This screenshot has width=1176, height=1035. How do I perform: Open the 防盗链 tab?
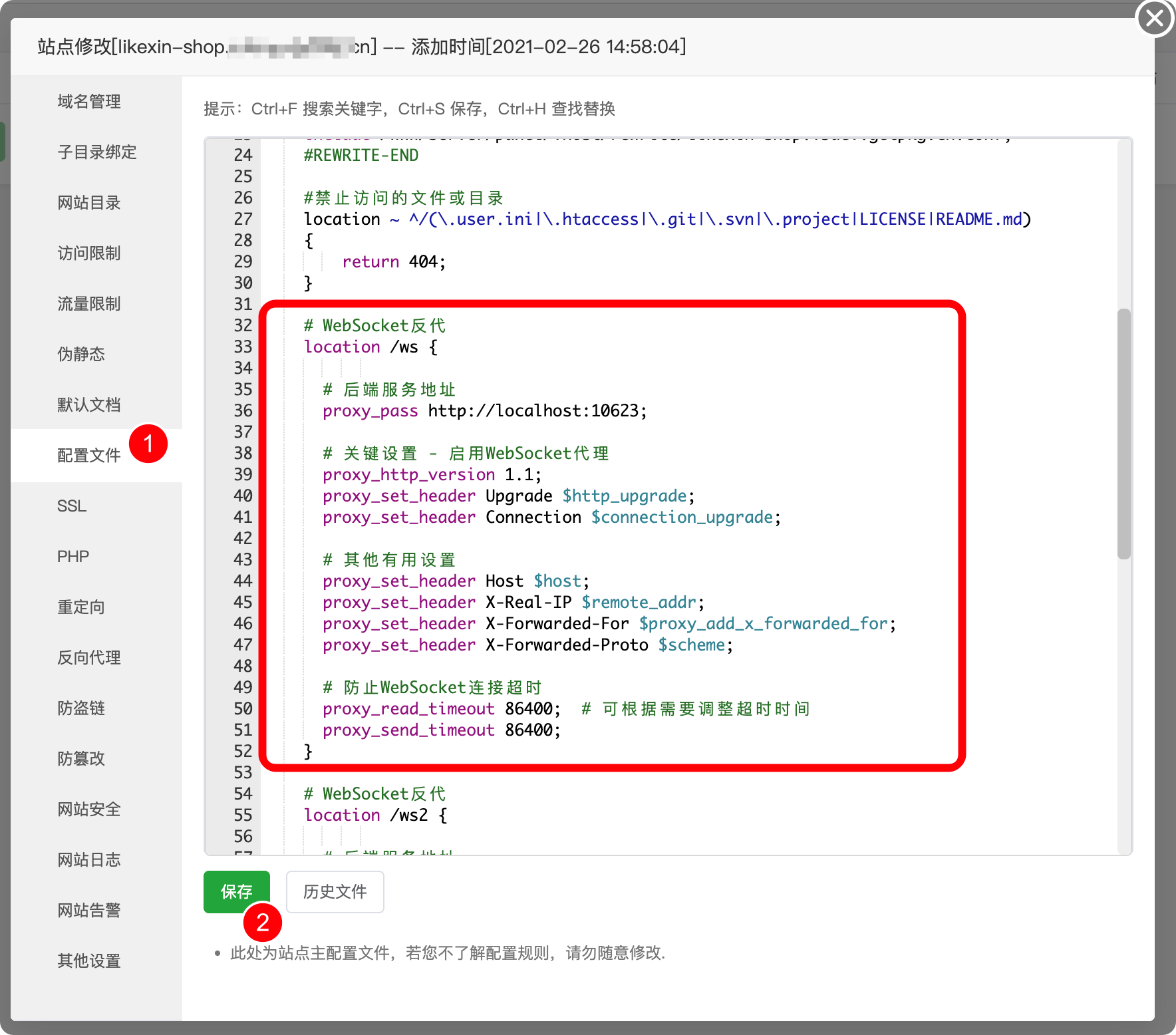(81, 708)
